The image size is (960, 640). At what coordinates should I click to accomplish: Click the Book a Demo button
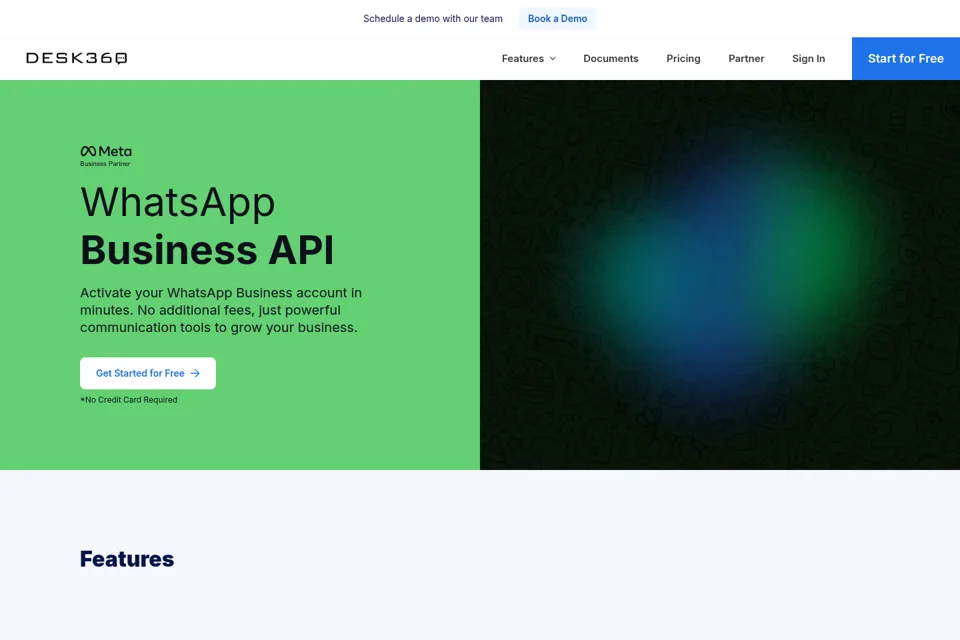tap(557, 18)
